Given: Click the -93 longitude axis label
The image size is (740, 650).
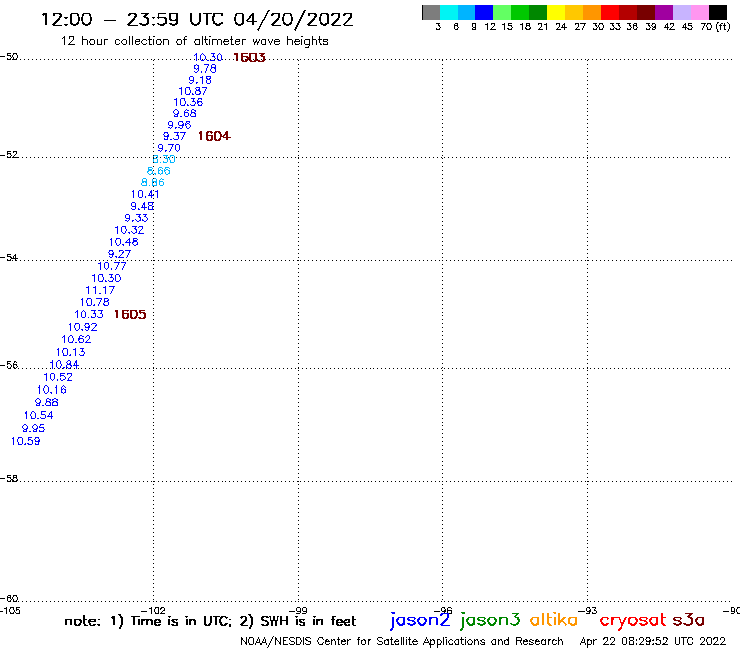Looking at the screenshot, I should [587, 611].
